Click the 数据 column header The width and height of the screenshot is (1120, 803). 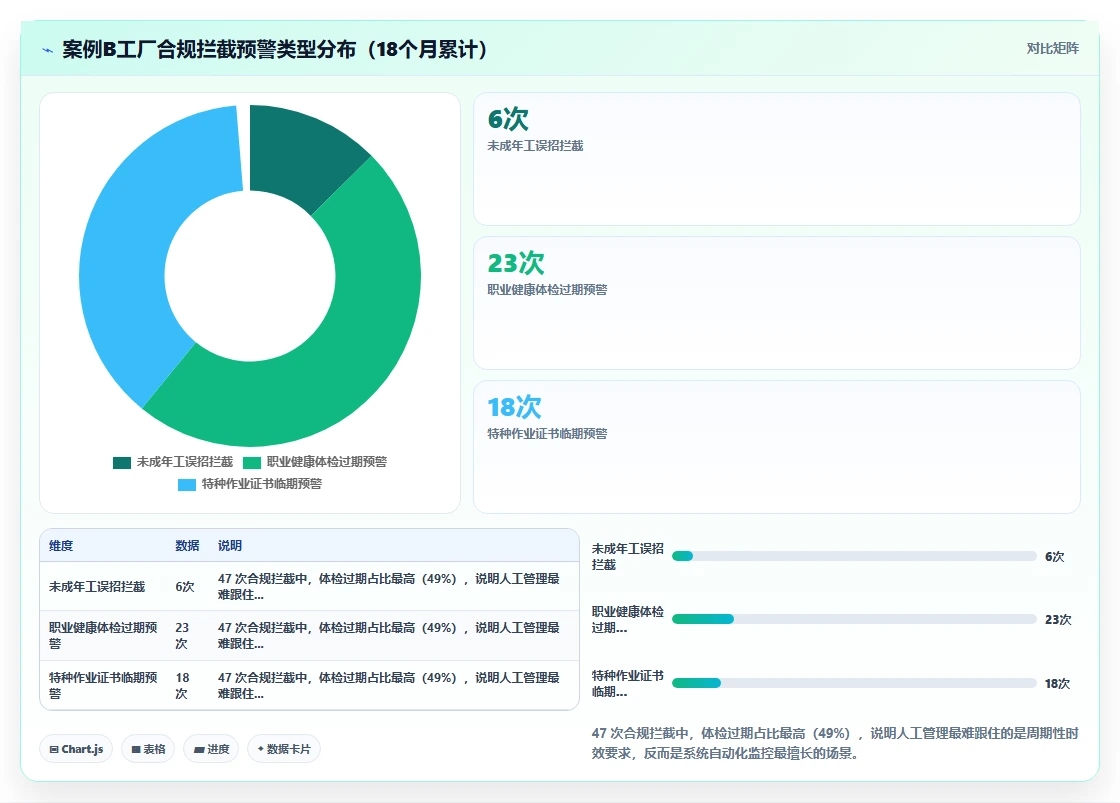[187, 546]
